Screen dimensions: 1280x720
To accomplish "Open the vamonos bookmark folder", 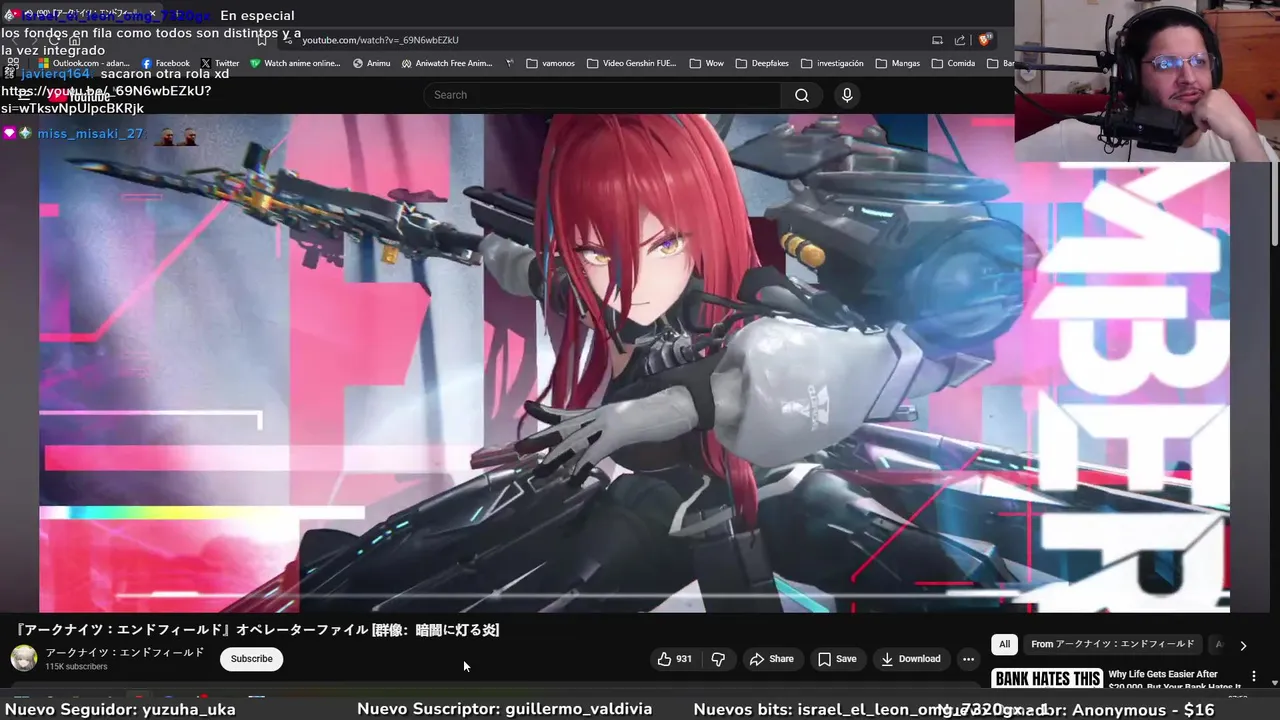I will click(551, 63).
